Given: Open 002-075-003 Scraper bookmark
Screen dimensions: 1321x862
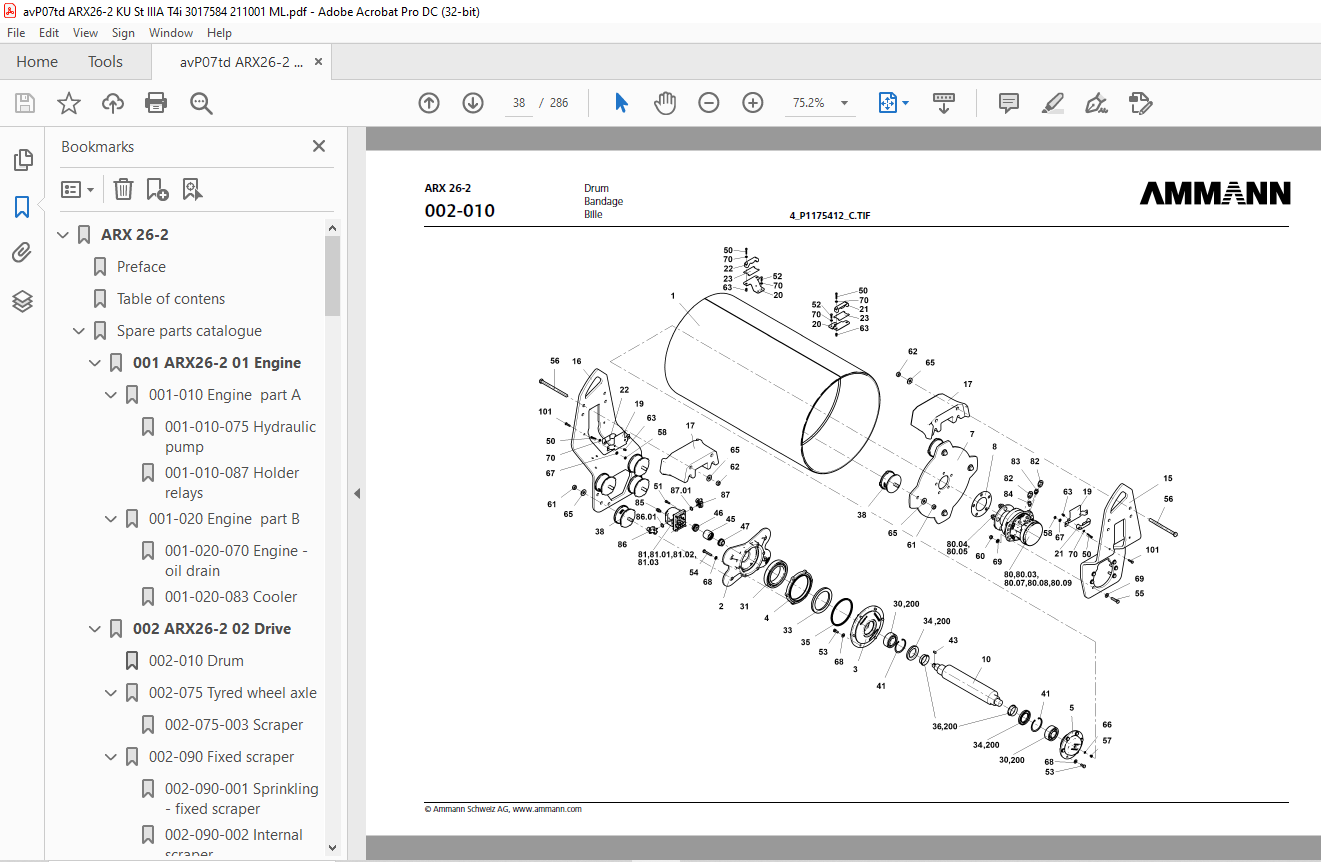Looking at the screenshot, I should click(x=234, y=725).
